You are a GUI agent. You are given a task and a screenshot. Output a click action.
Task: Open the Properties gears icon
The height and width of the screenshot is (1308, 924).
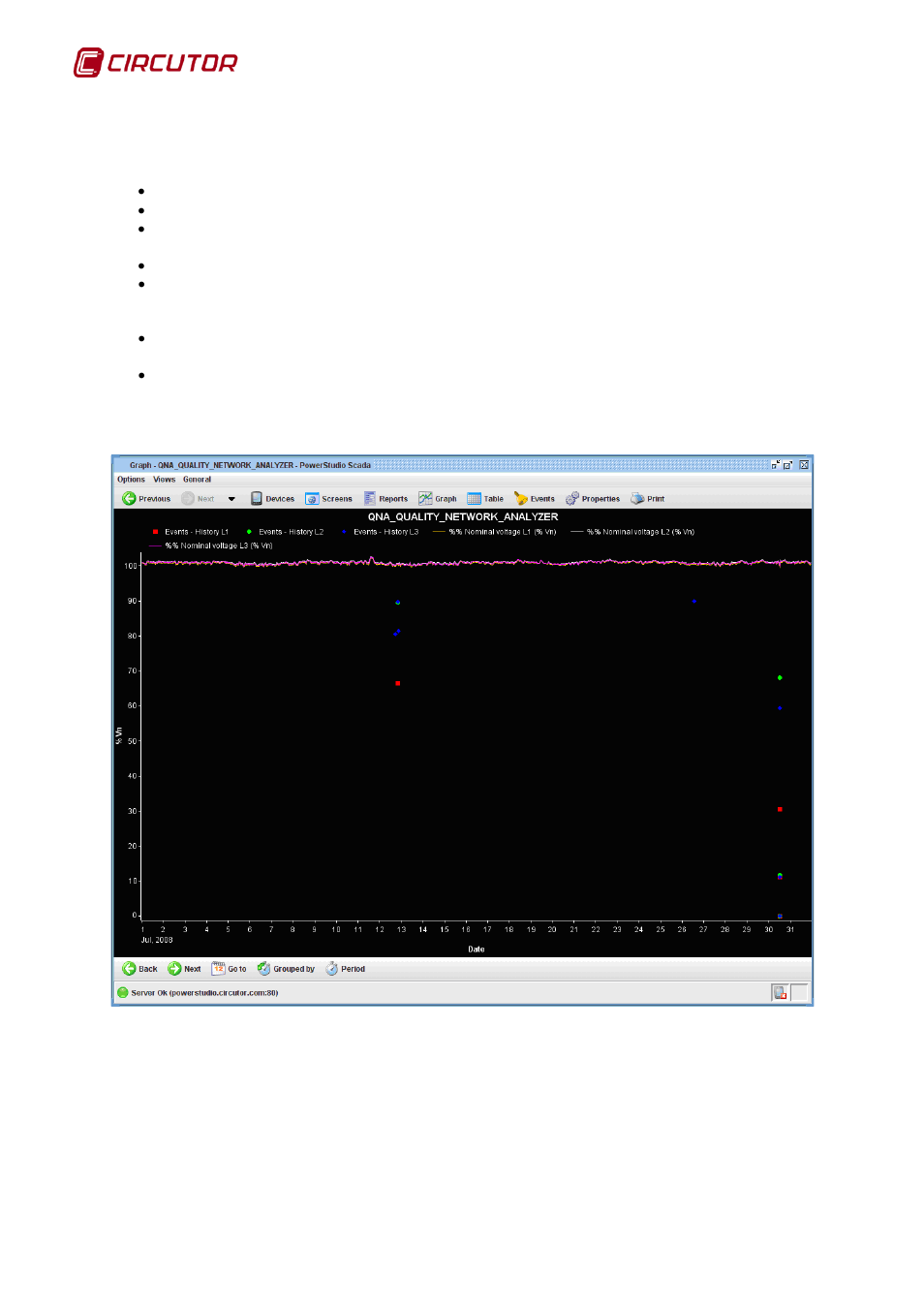[572, 498]
